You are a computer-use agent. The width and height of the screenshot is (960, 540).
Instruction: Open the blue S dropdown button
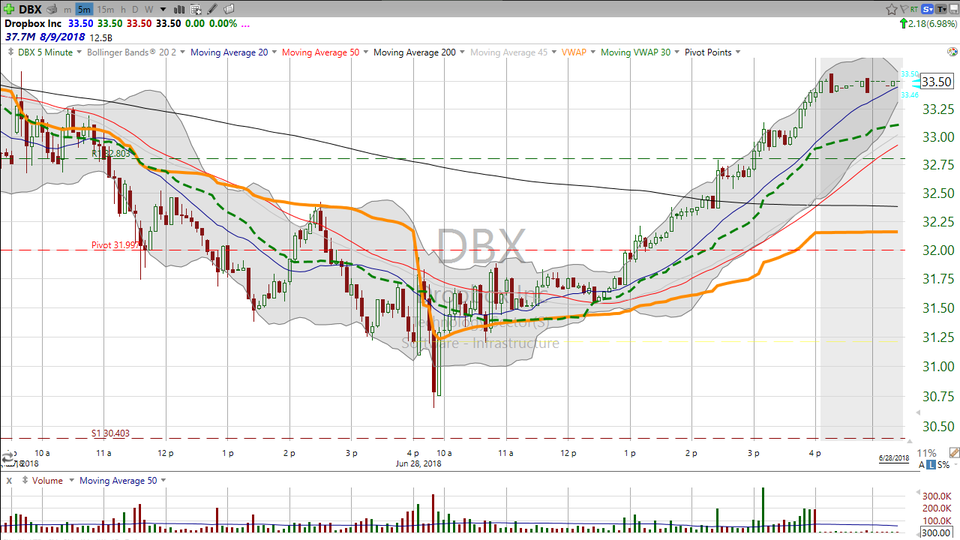pos(925,9)
